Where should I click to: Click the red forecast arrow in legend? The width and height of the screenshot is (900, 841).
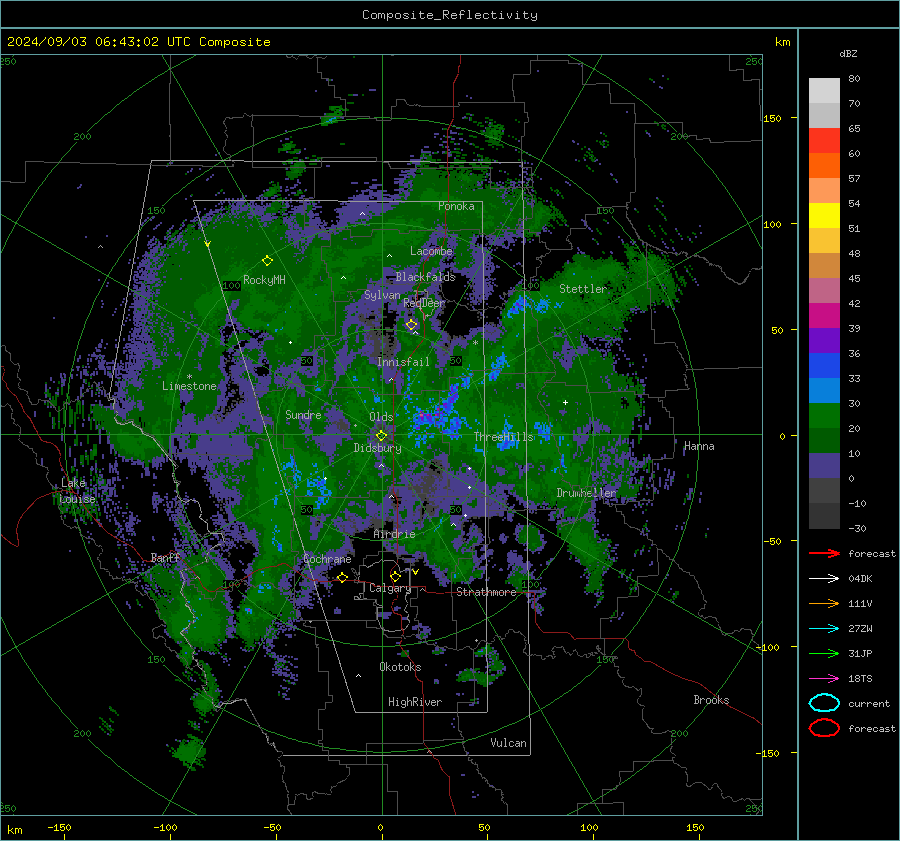point(824,553)
